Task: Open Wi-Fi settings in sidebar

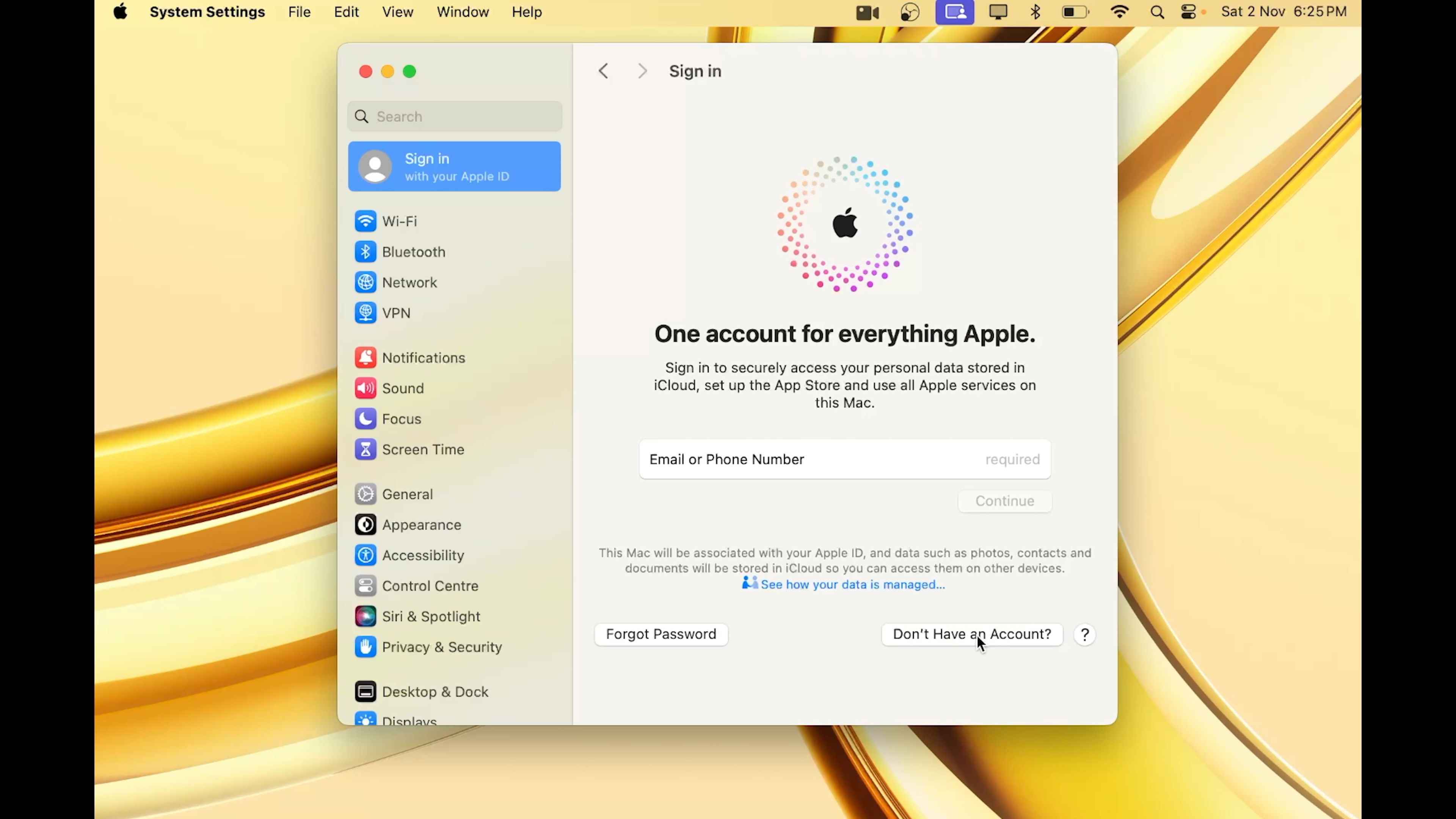Action: [x=399, y=221]
